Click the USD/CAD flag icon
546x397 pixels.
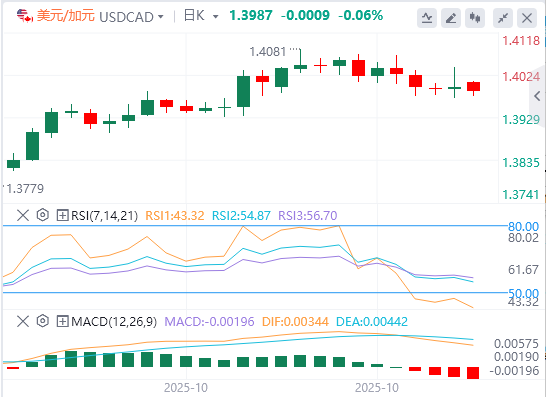pos(25,16)
